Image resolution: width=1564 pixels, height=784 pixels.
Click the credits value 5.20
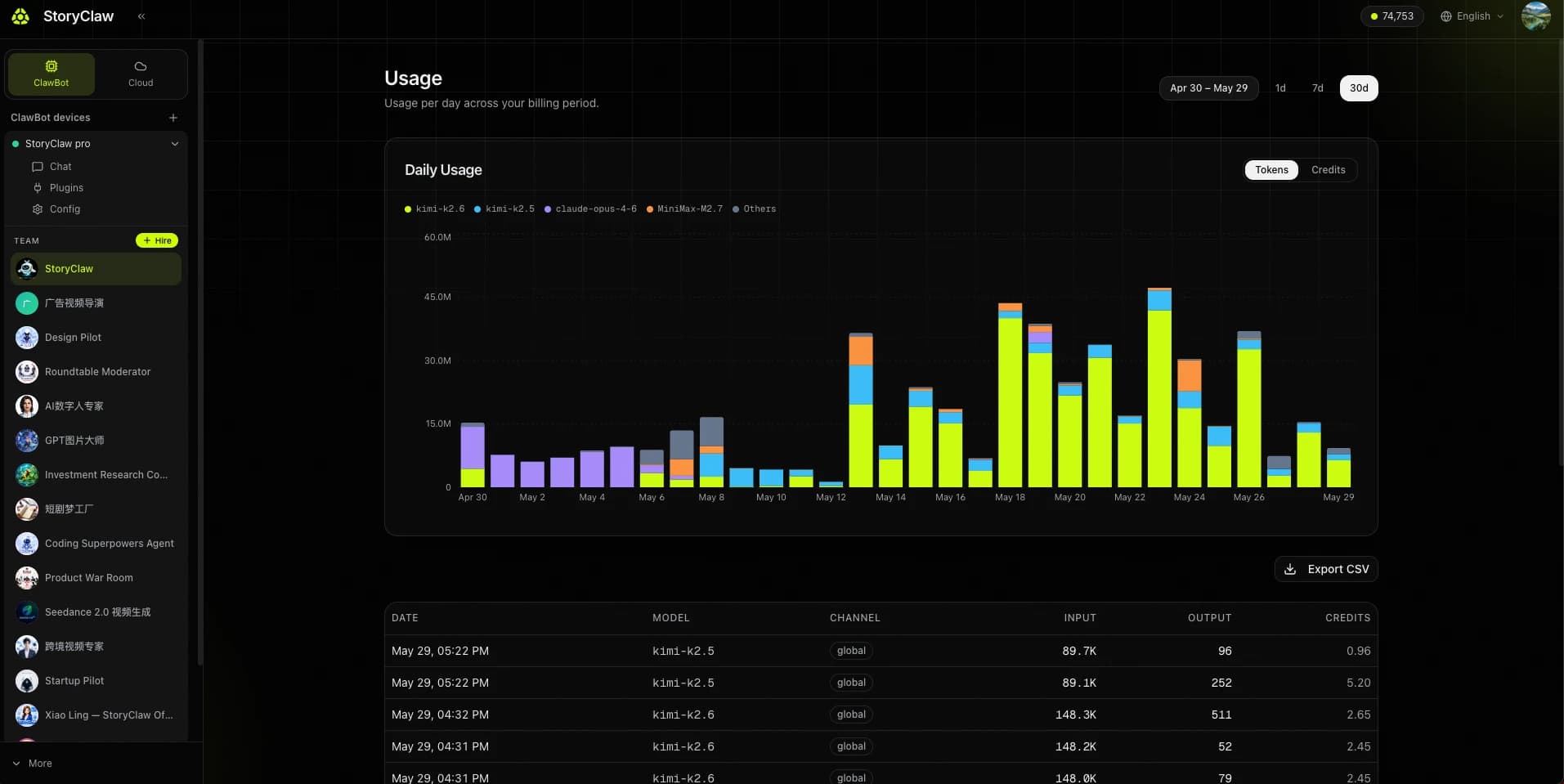click(x=1358, y=683)
